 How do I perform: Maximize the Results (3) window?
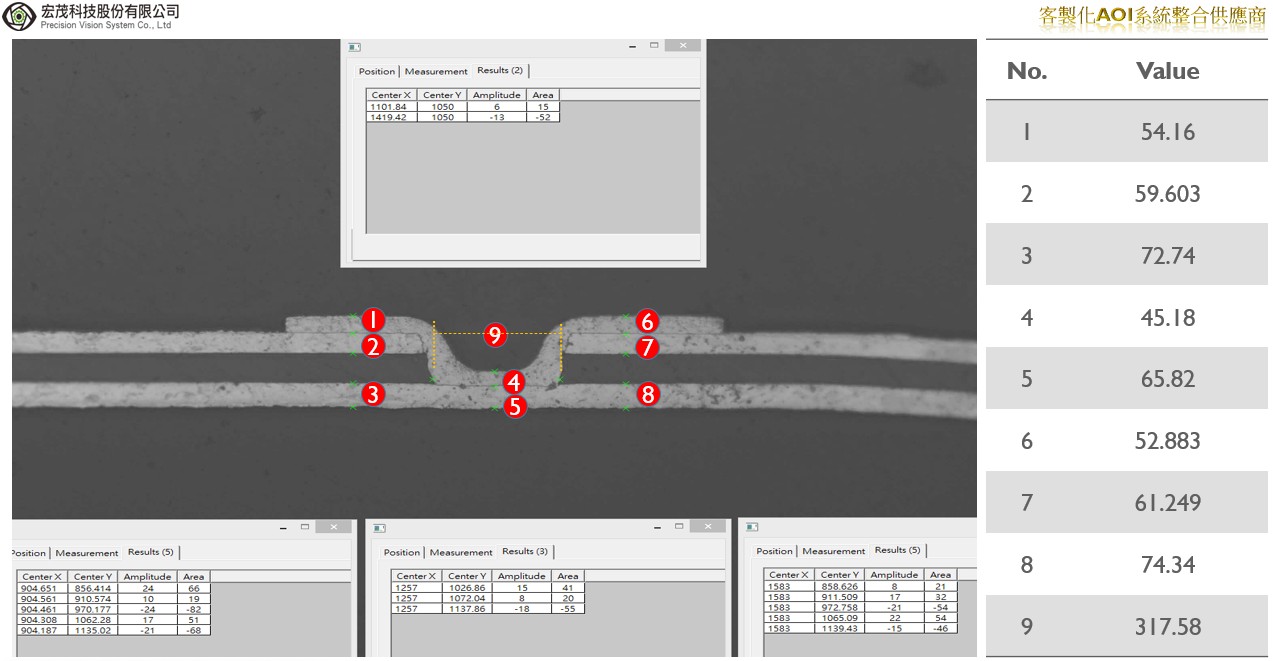(x=679, y=525)
